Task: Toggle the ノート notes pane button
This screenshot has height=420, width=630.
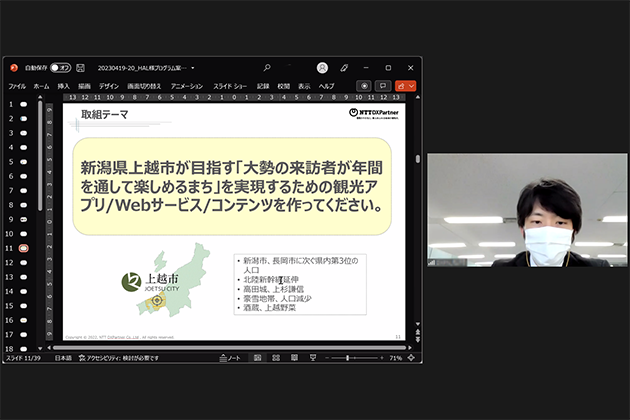Action: click(230, 358)
